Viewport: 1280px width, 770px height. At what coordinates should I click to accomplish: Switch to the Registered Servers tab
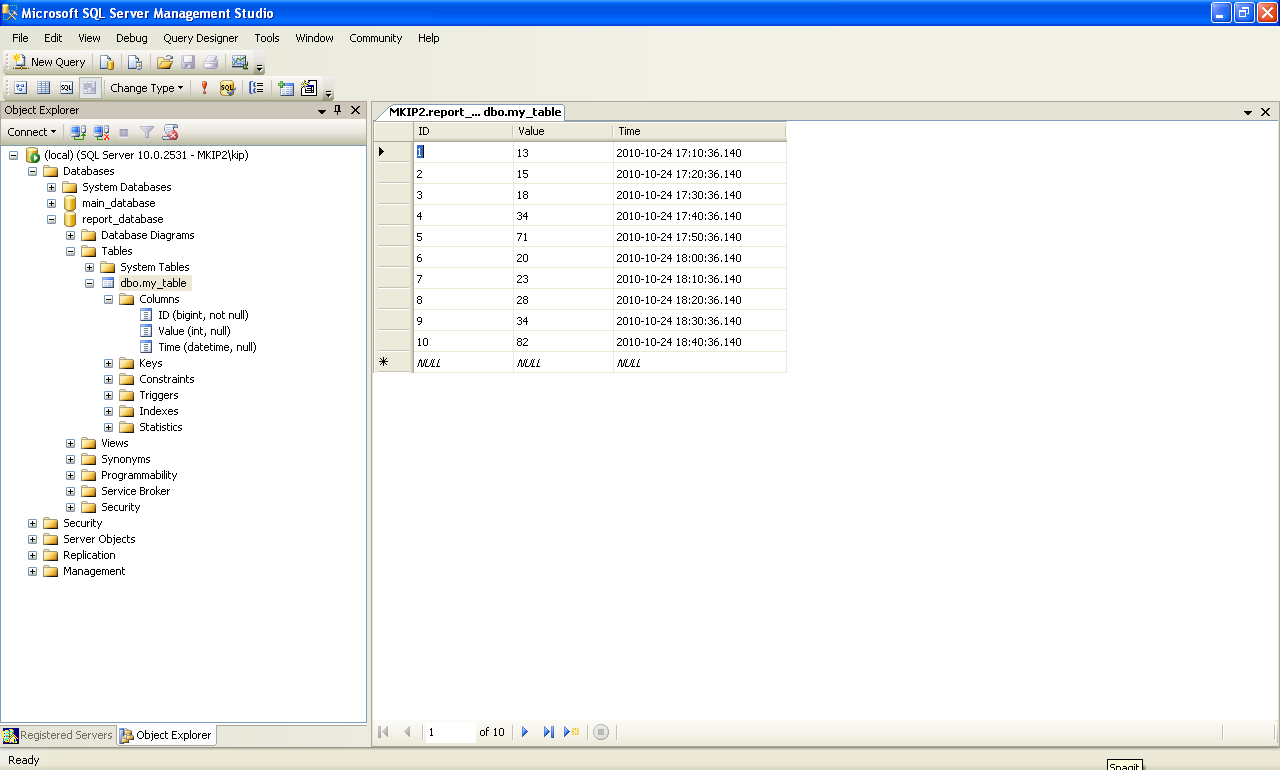click(x=58, y=735)
